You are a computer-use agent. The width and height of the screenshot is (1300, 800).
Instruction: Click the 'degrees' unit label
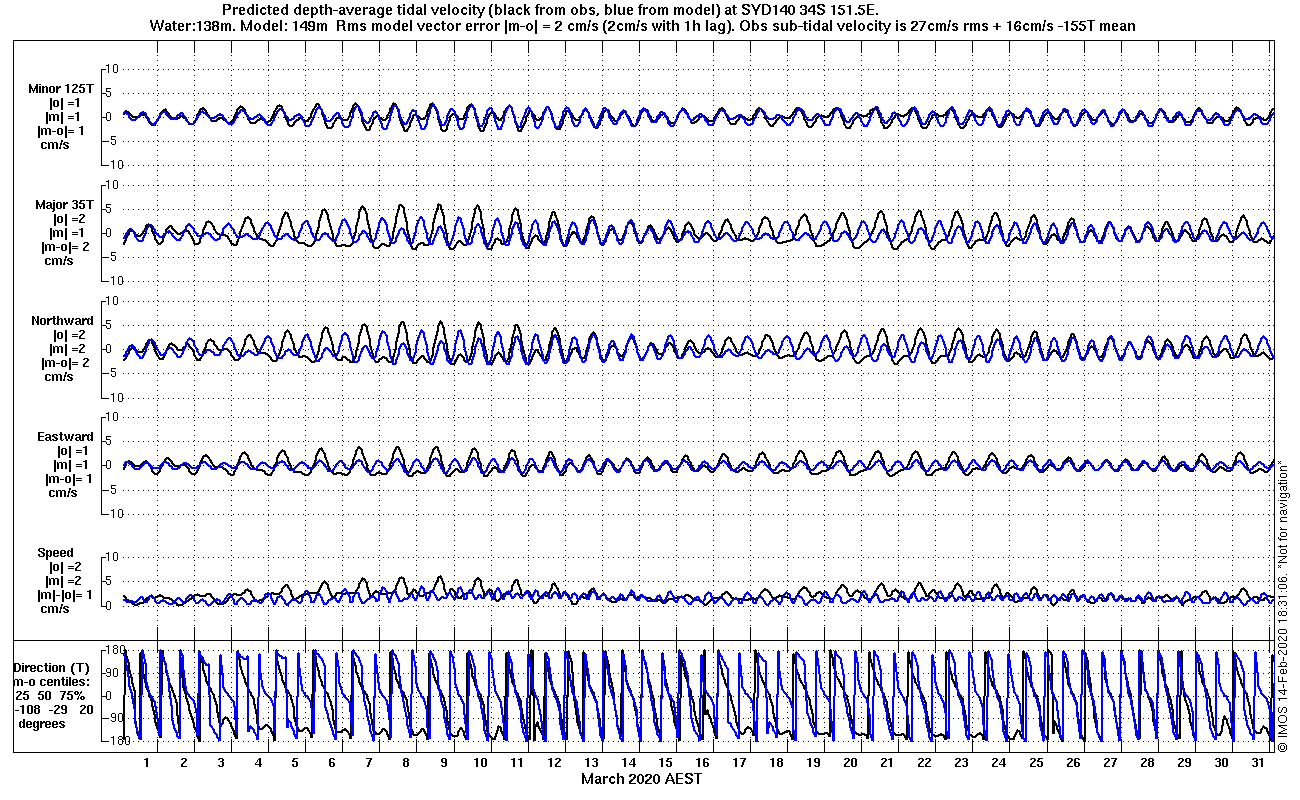pos(42,723)
